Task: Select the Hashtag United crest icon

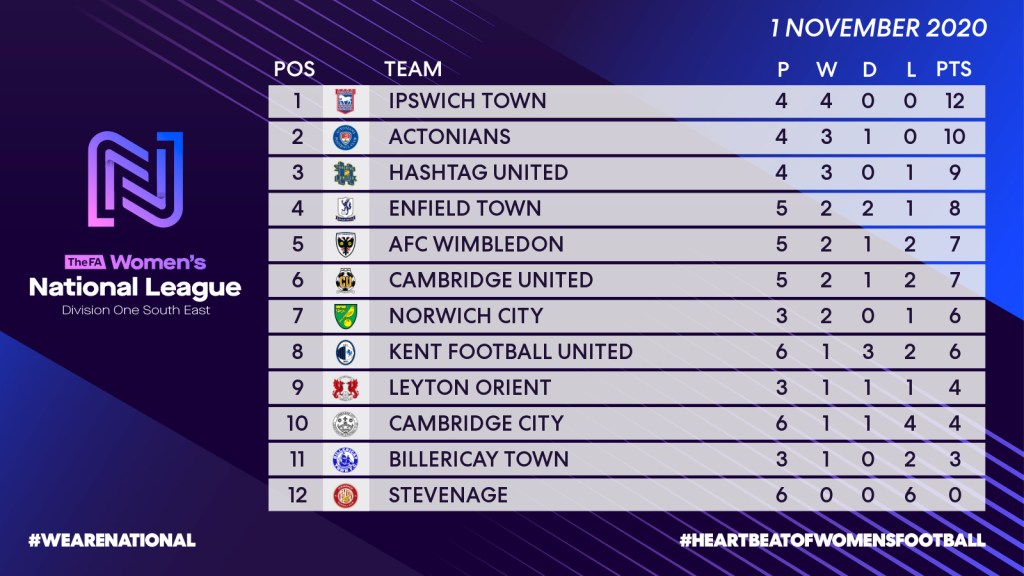Action: [345, 173]
